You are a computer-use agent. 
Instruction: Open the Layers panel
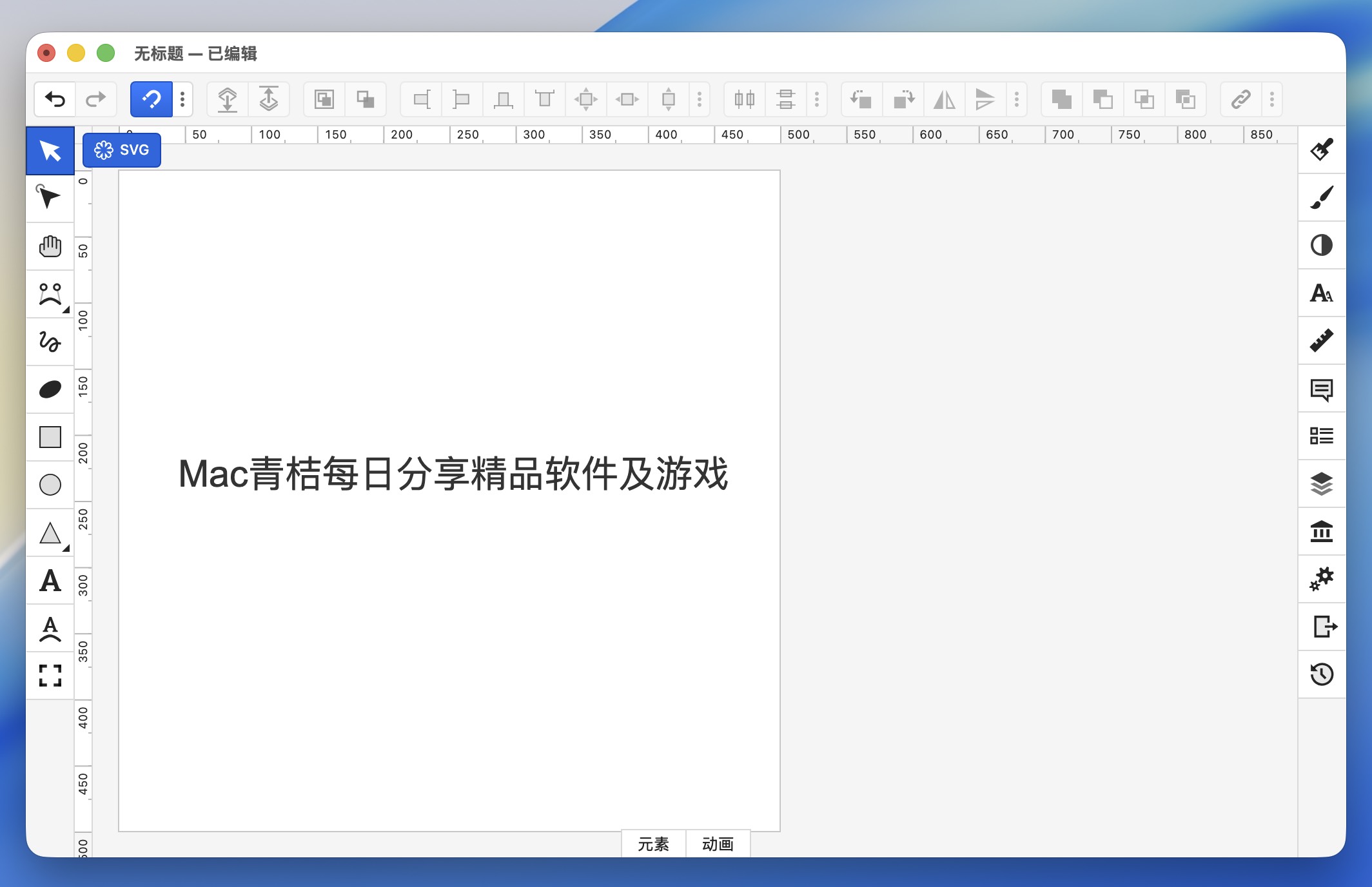point(1321,484)
